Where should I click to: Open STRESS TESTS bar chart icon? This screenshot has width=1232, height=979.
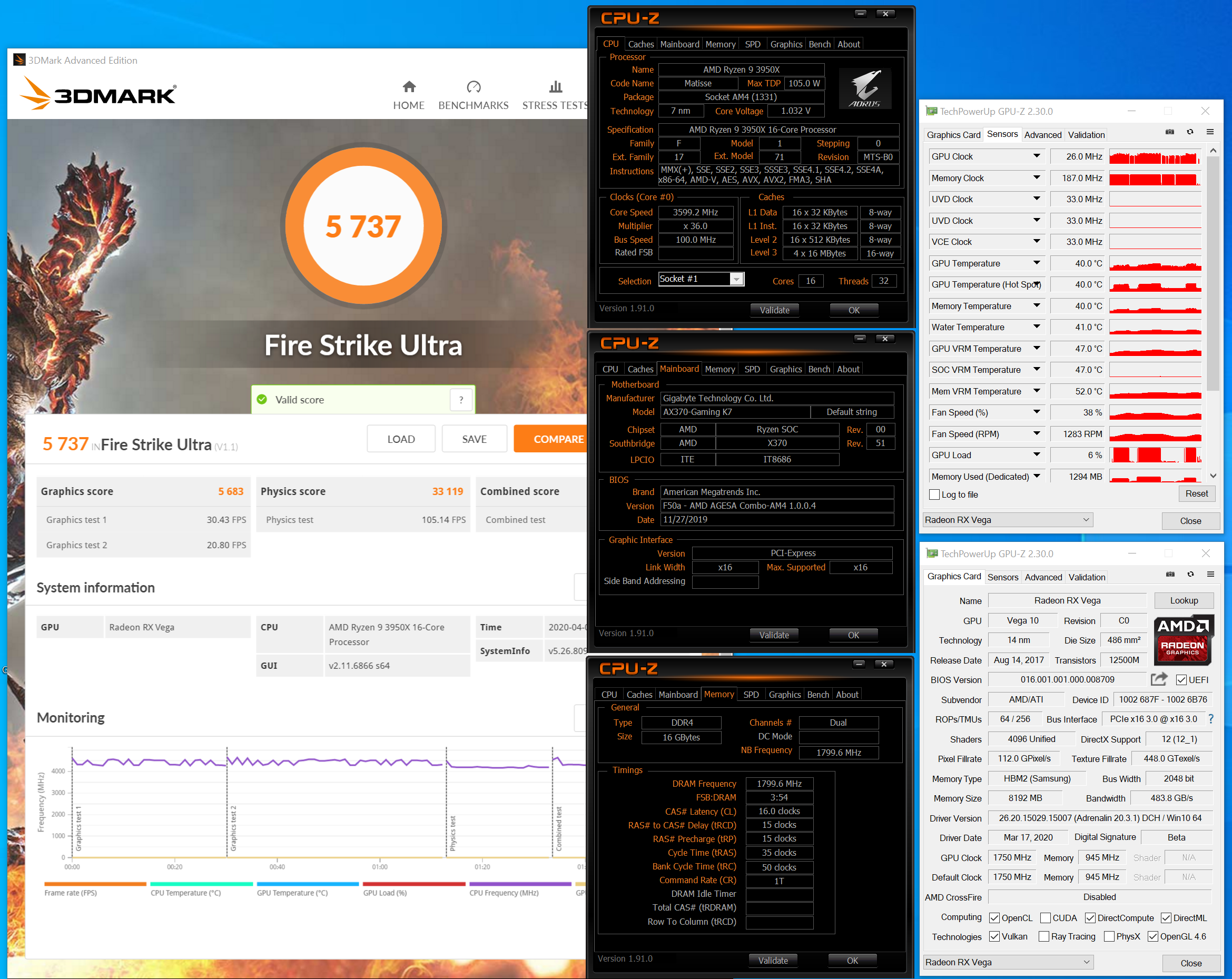pyautogui.click(x=556, y=87)
